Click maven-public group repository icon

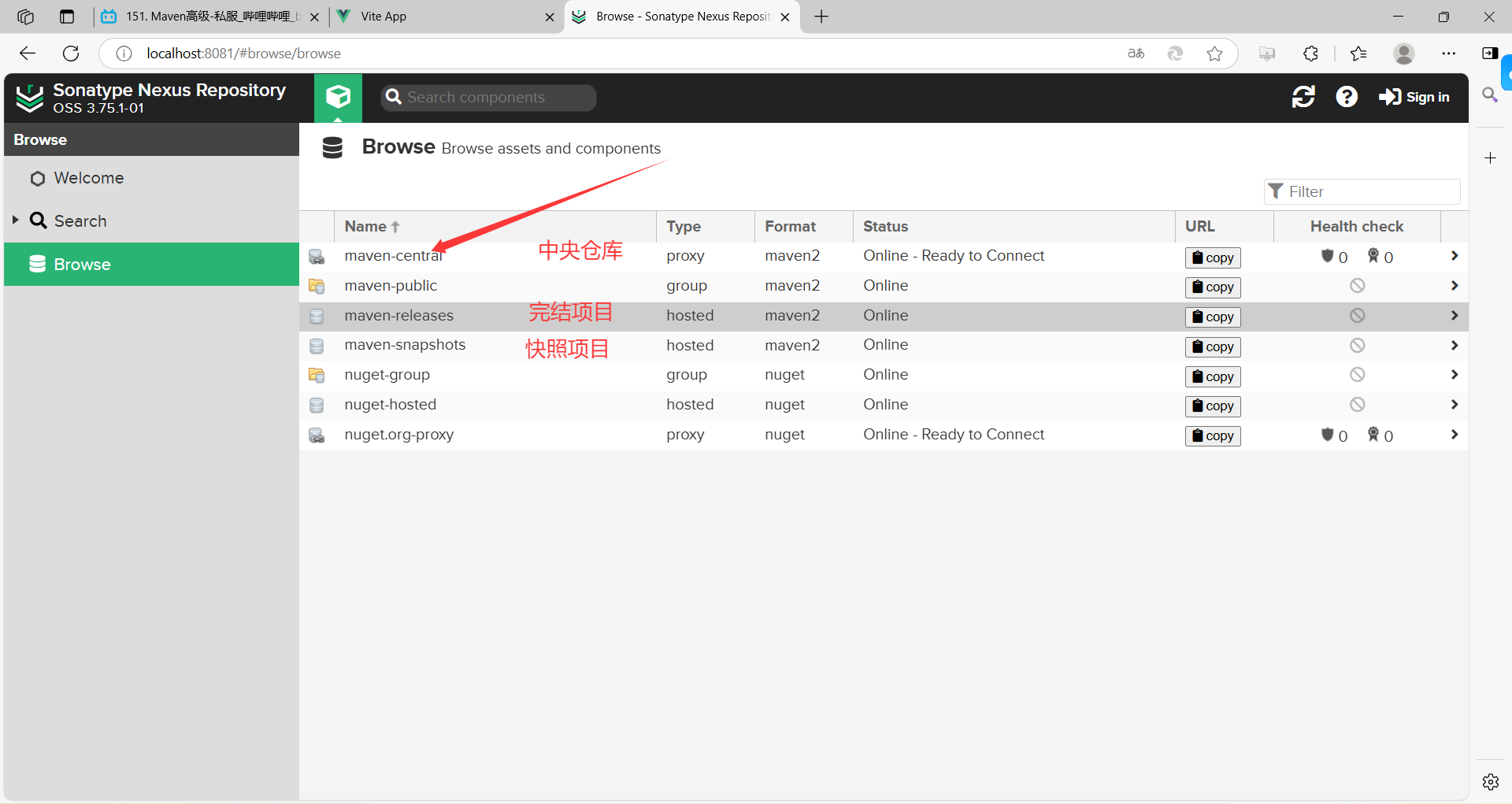[317, 287]
